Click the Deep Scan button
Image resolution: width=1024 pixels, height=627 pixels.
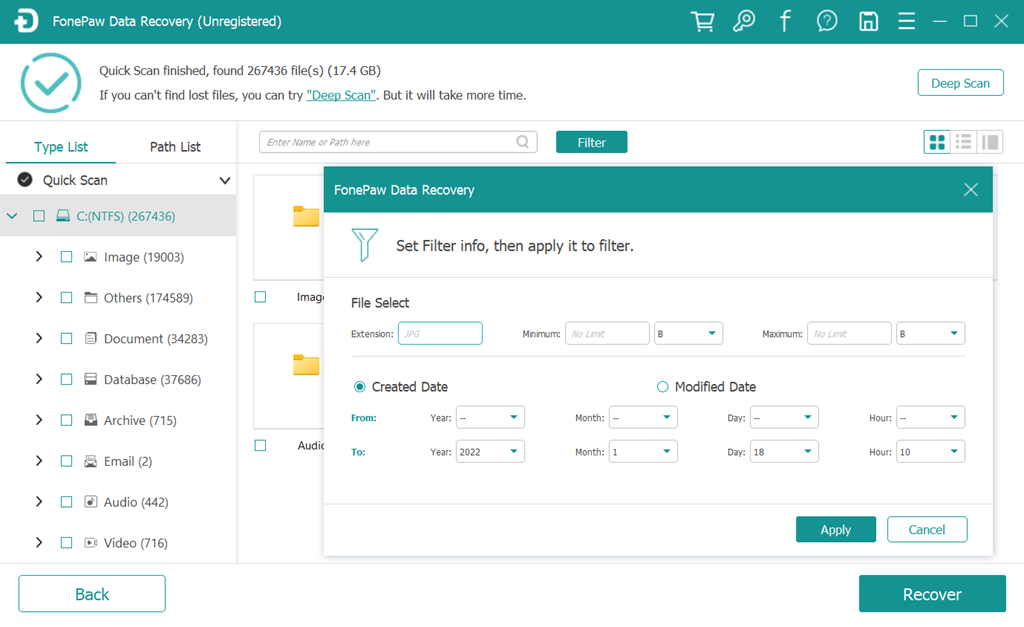tap(960, 83)
